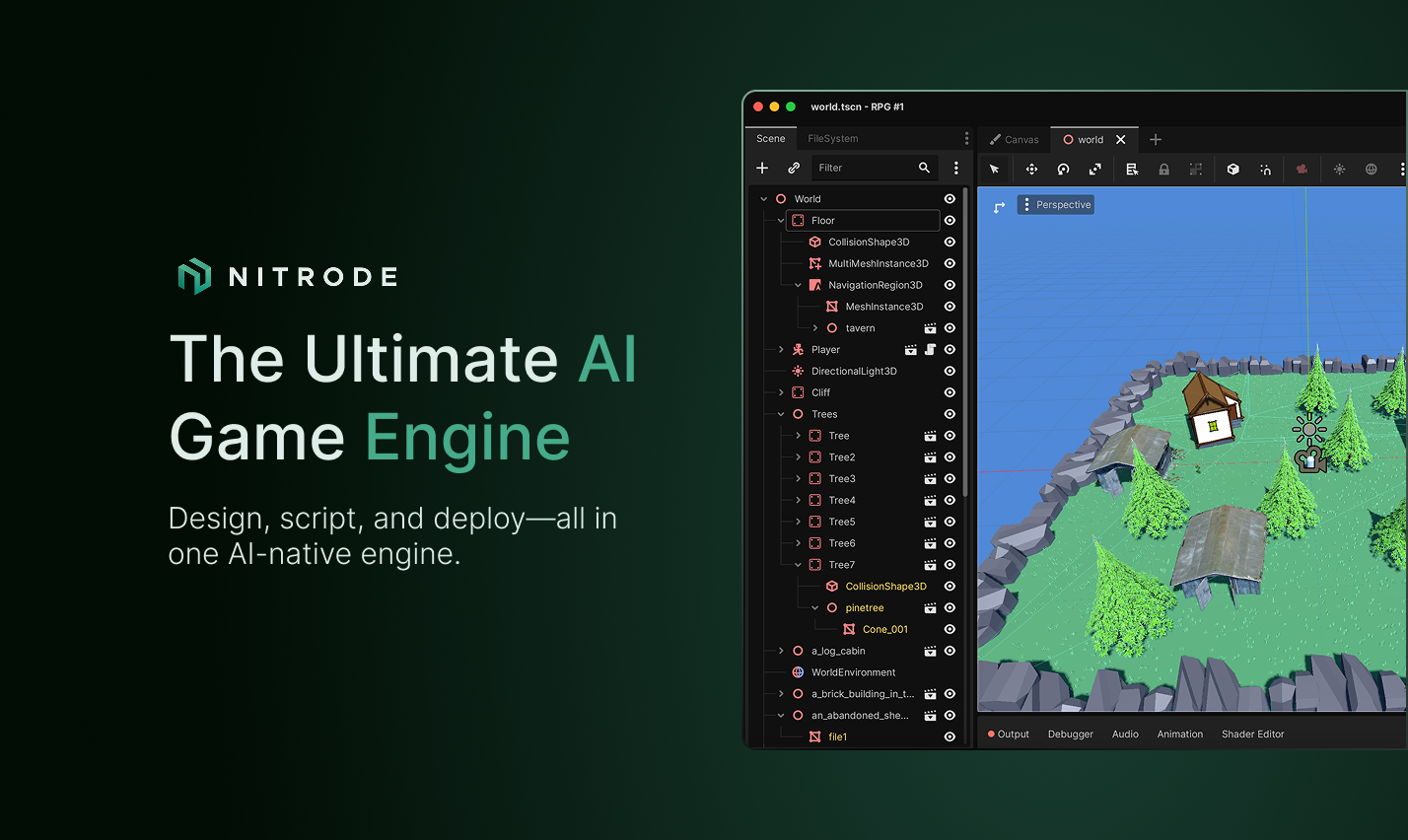Expand the Tree3 node
Viewport: 1408px width, 840px height.
coord(798,479)
